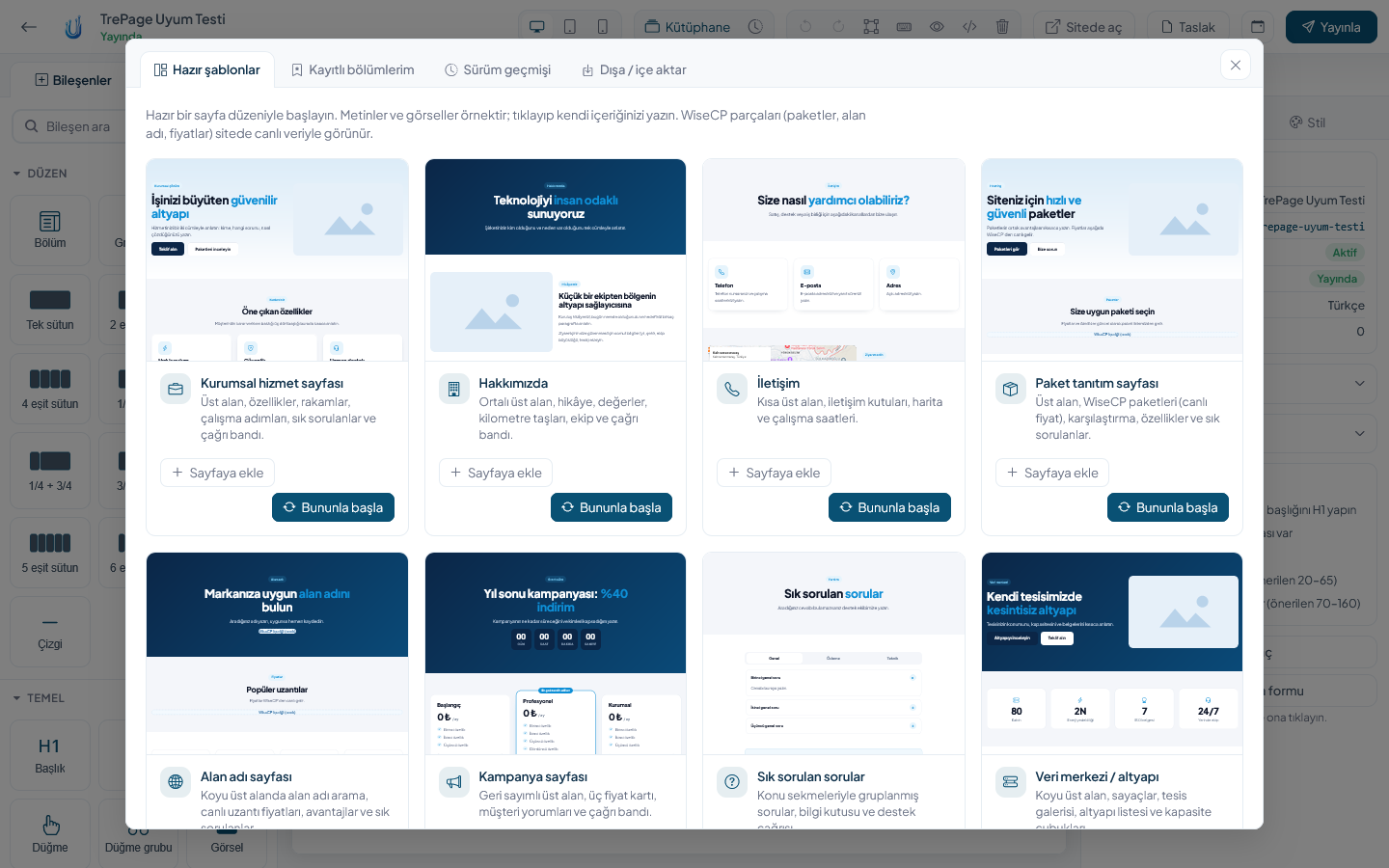This screenshot has width=1389, height=868.
Task: Select the Hazır şablonlar tab
Action: click(207, 69)
